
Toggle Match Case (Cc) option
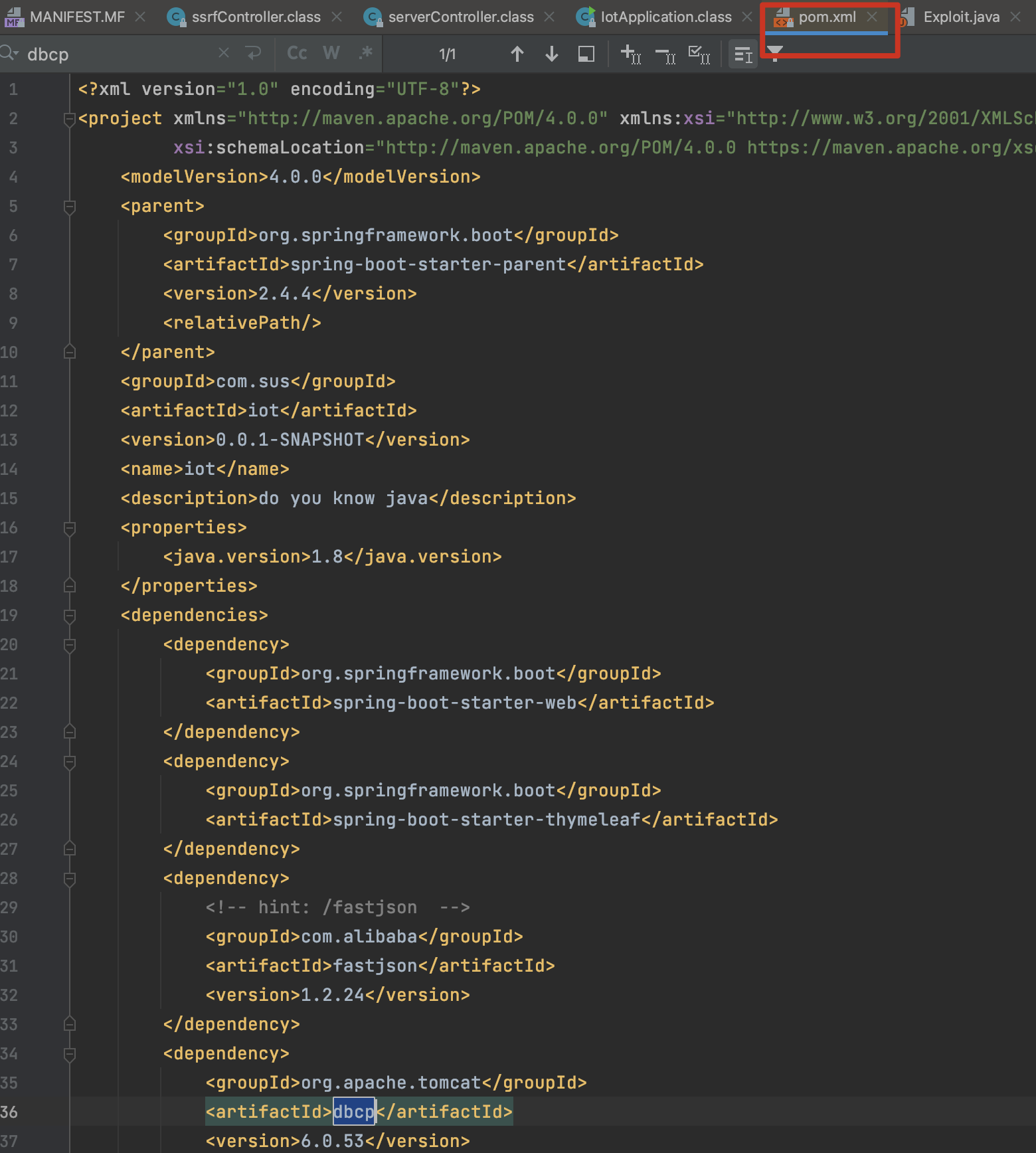pos(297,53)
